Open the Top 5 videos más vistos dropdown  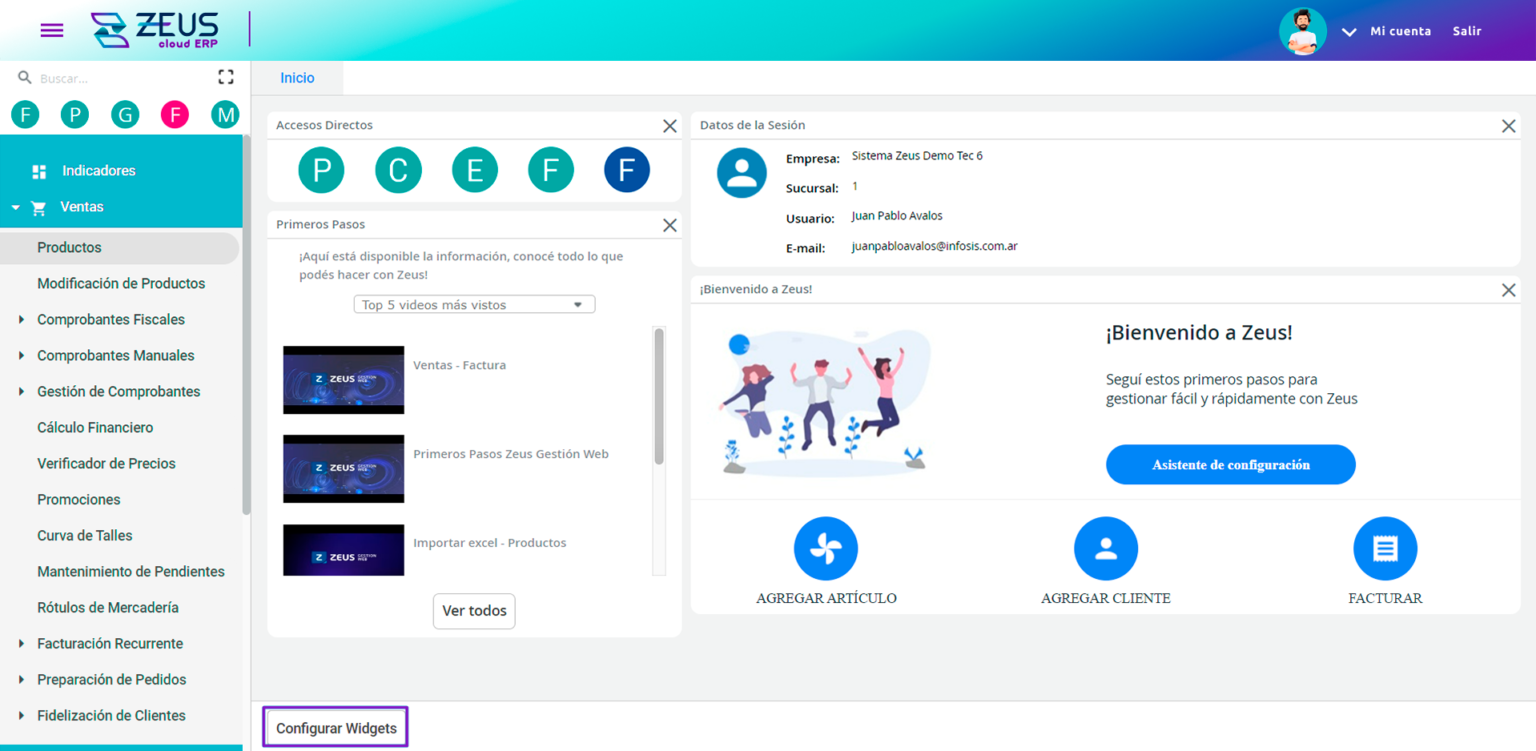click(x=474, y=304)
